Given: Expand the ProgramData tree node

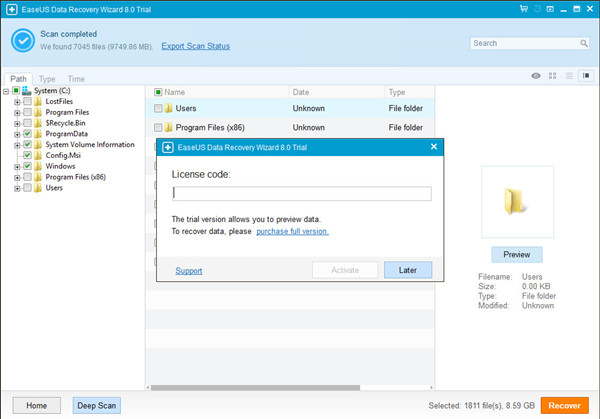Looking at the screenshot, I should click(x=17, y=134).
